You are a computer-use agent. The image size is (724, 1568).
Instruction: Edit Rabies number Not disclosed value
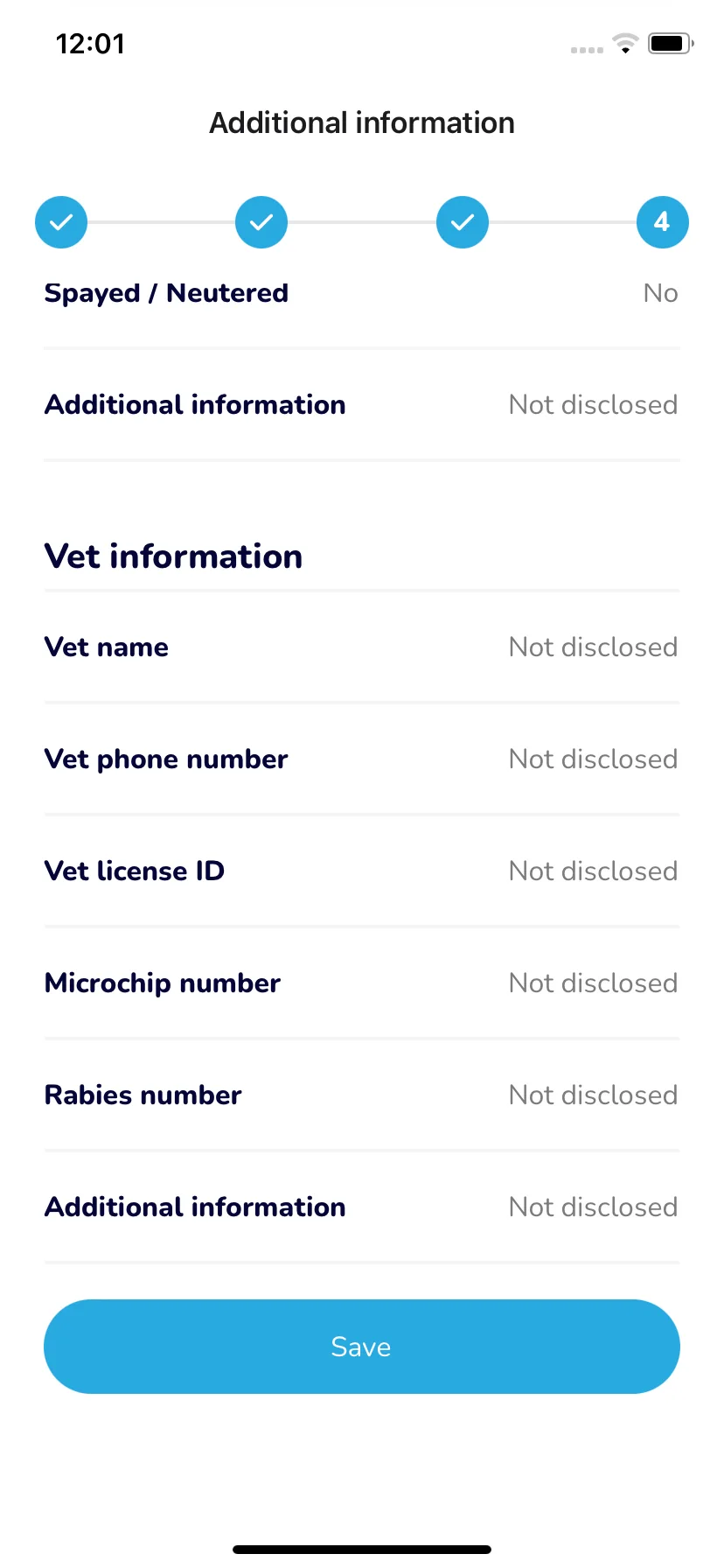point(594,1095)
